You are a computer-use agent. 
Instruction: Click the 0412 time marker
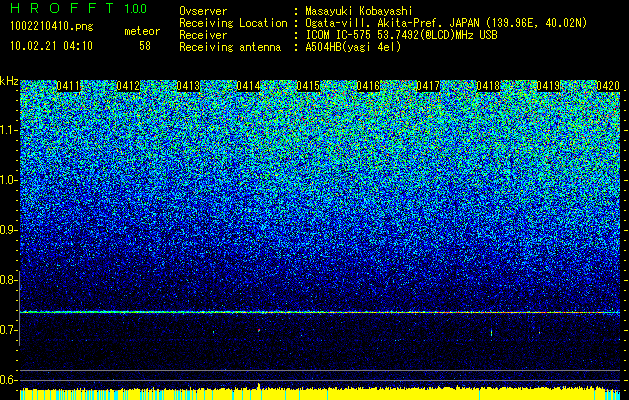coord(128,86)
